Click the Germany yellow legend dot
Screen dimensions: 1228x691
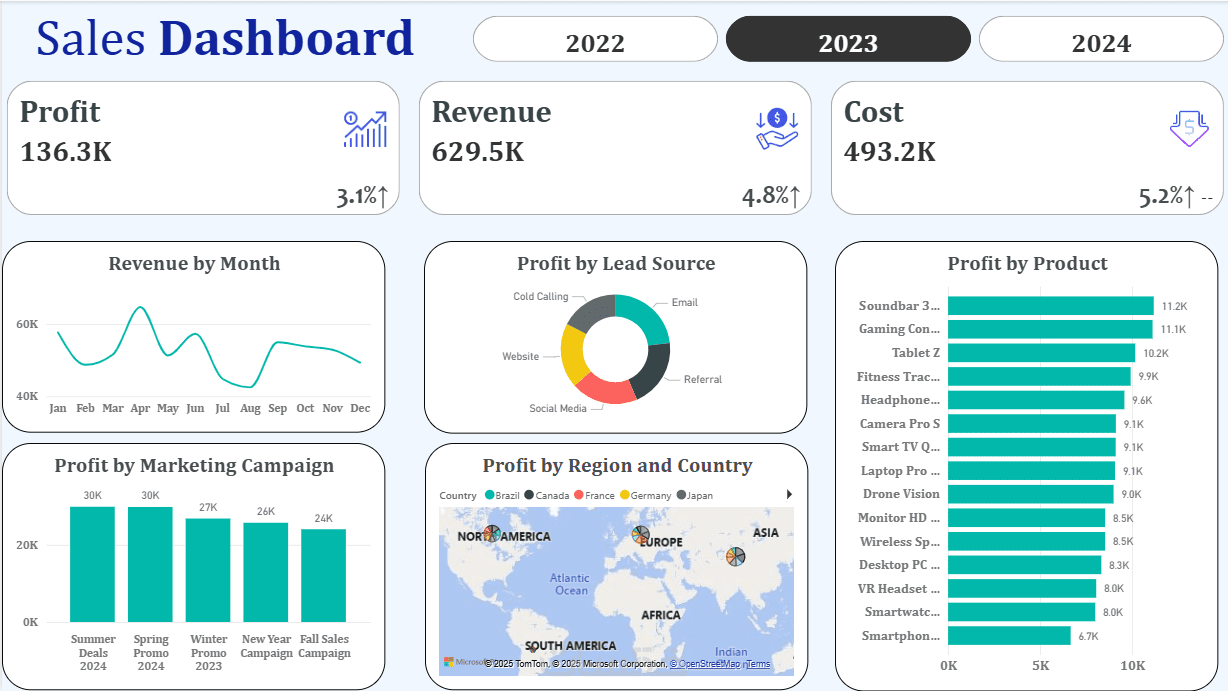pos(625,495)
